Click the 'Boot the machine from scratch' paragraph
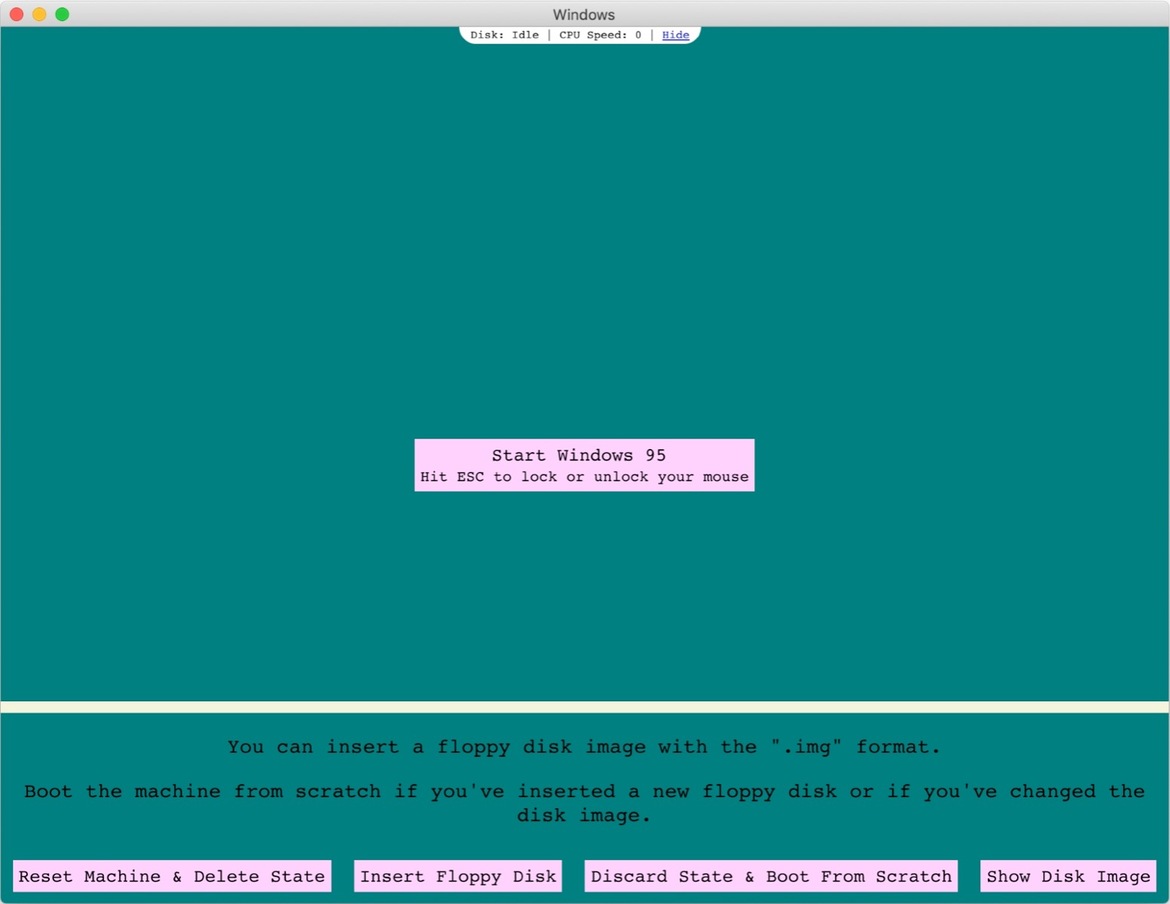This screenshot has width=1170, height=904. (x=584, y=803)
